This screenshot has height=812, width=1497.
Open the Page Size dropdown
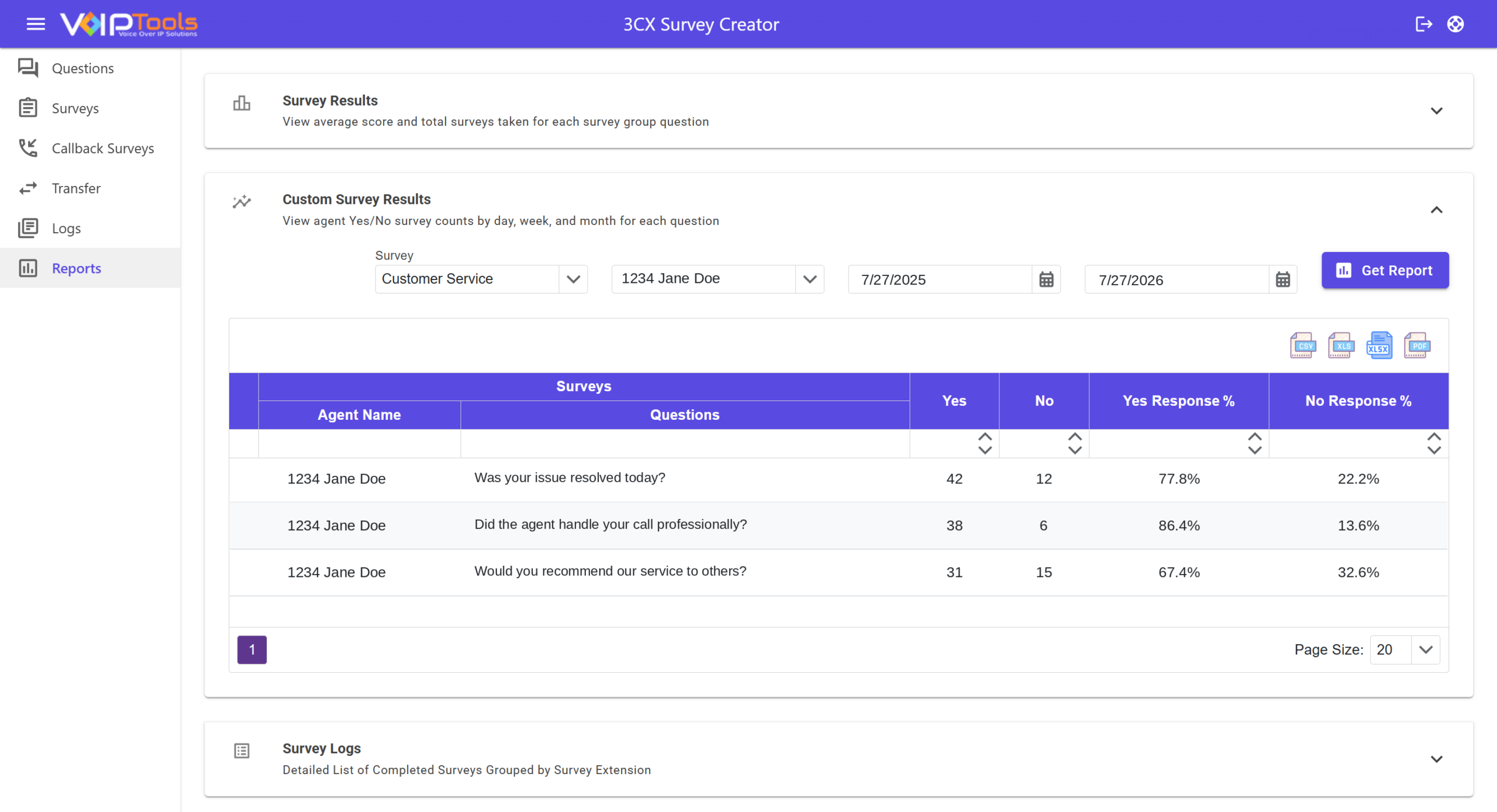1405,649
